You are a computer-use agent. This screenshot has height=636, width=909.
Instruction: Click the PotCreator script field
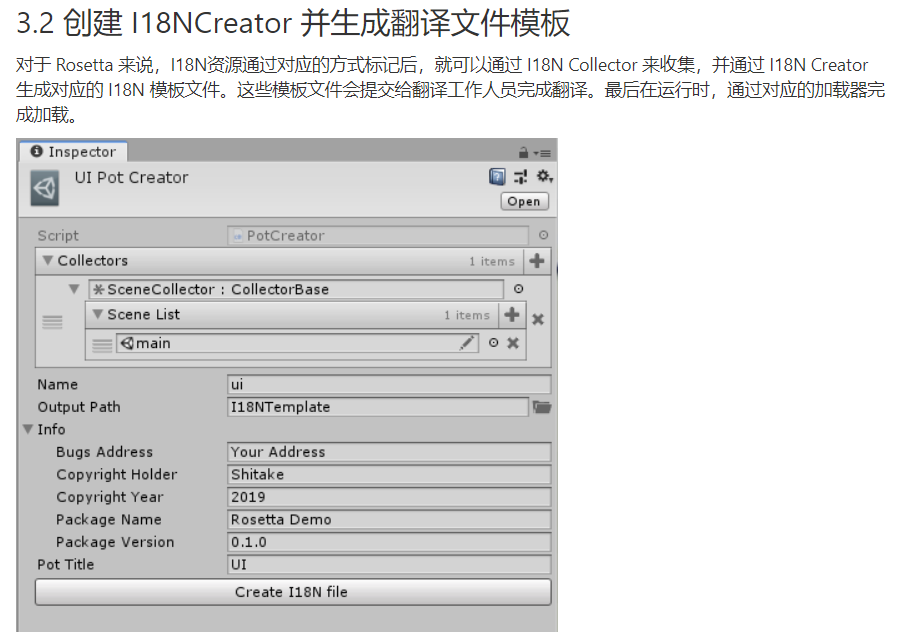coord(377,235)
